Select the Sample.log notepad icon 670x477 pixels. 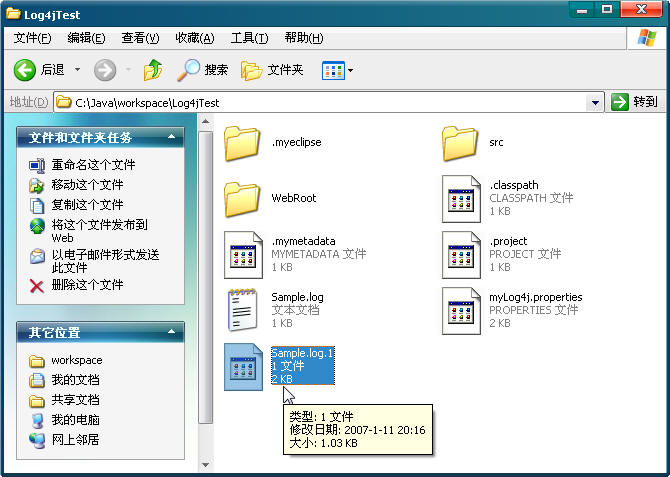point(242,310)
